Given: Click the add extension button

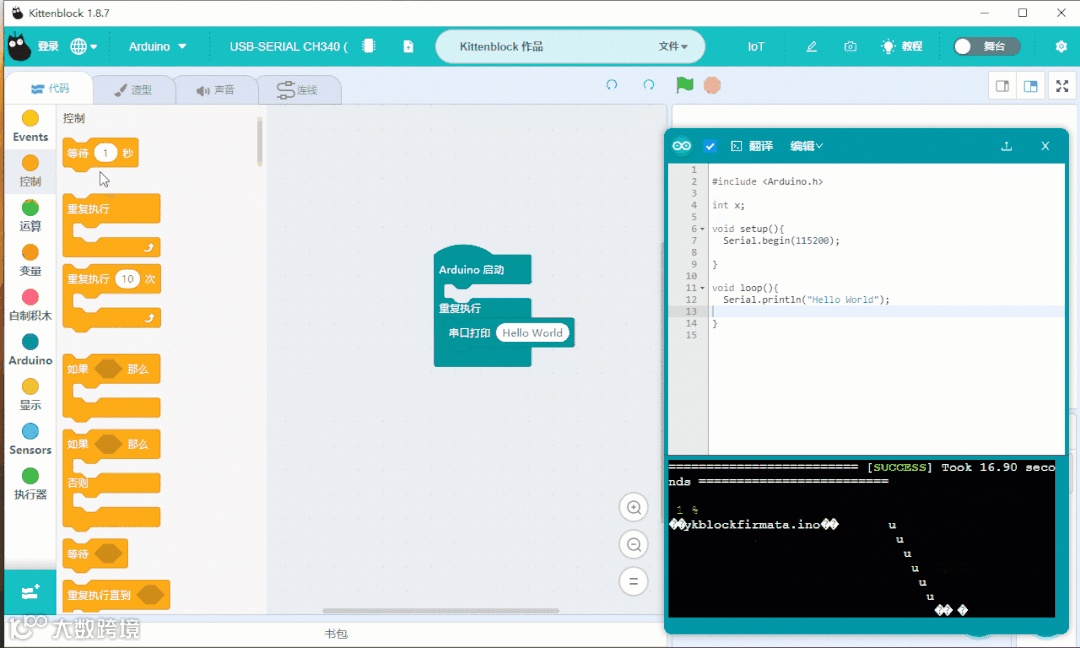Looking at the screenshot, I should coord(30,592).
